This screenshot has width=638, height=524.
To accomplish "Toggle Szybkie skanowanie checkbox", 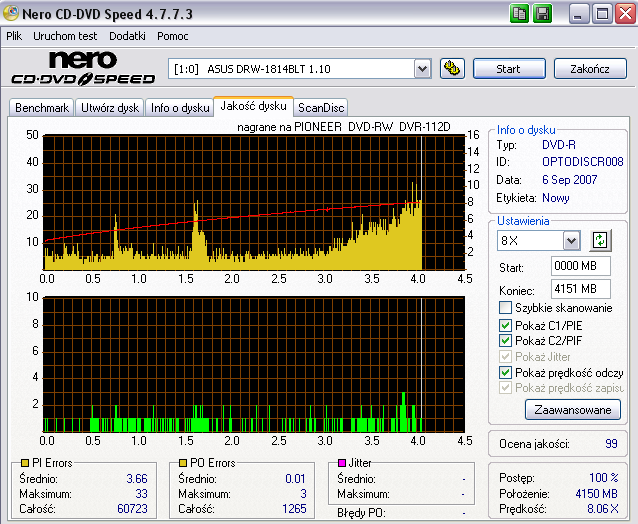I will (x=505, y=308).
